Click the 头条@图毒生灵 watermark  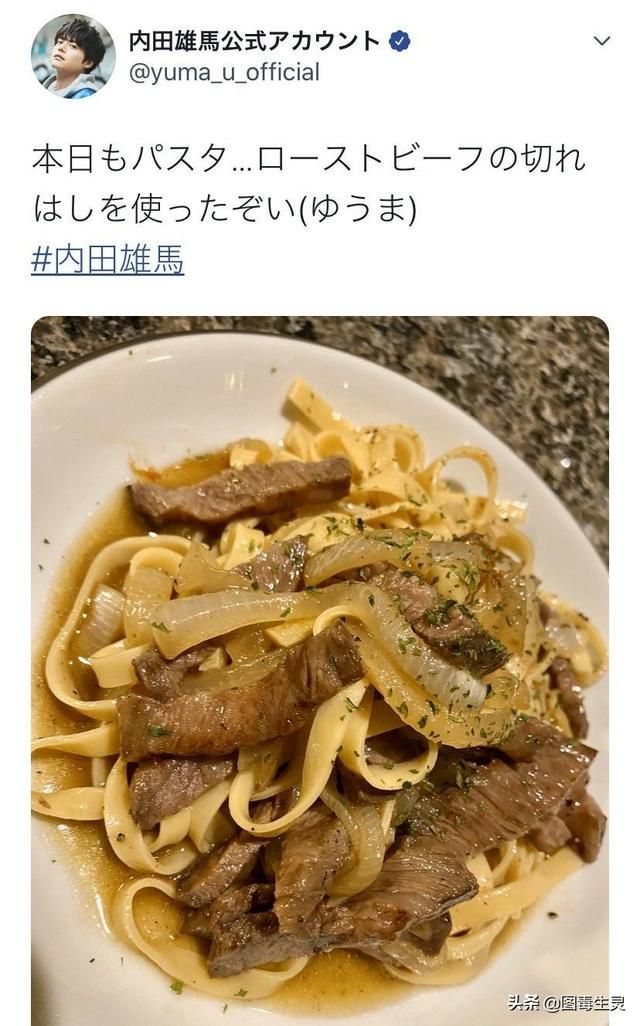click(x=564, y=1002)
